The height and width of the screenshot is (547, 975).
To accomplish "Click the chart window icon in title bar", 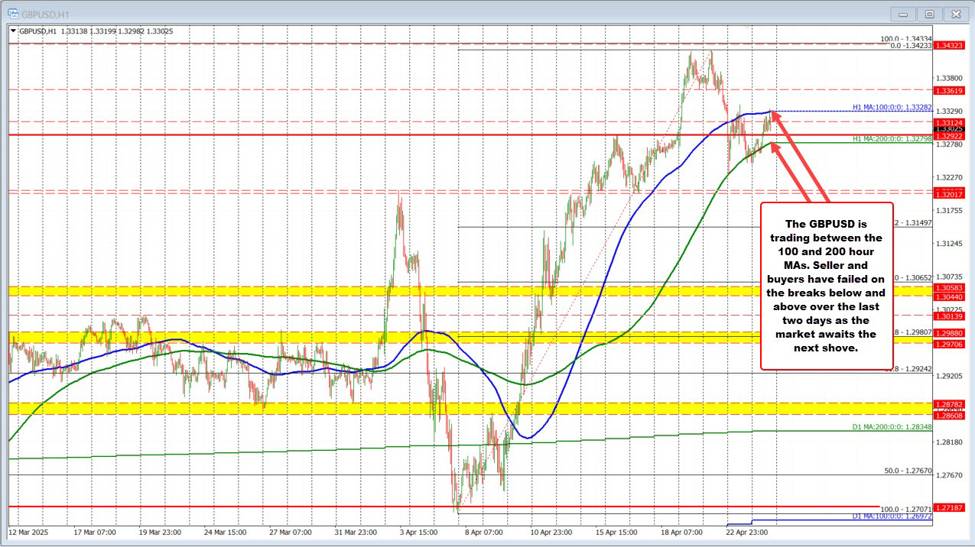I will (11, 13).
